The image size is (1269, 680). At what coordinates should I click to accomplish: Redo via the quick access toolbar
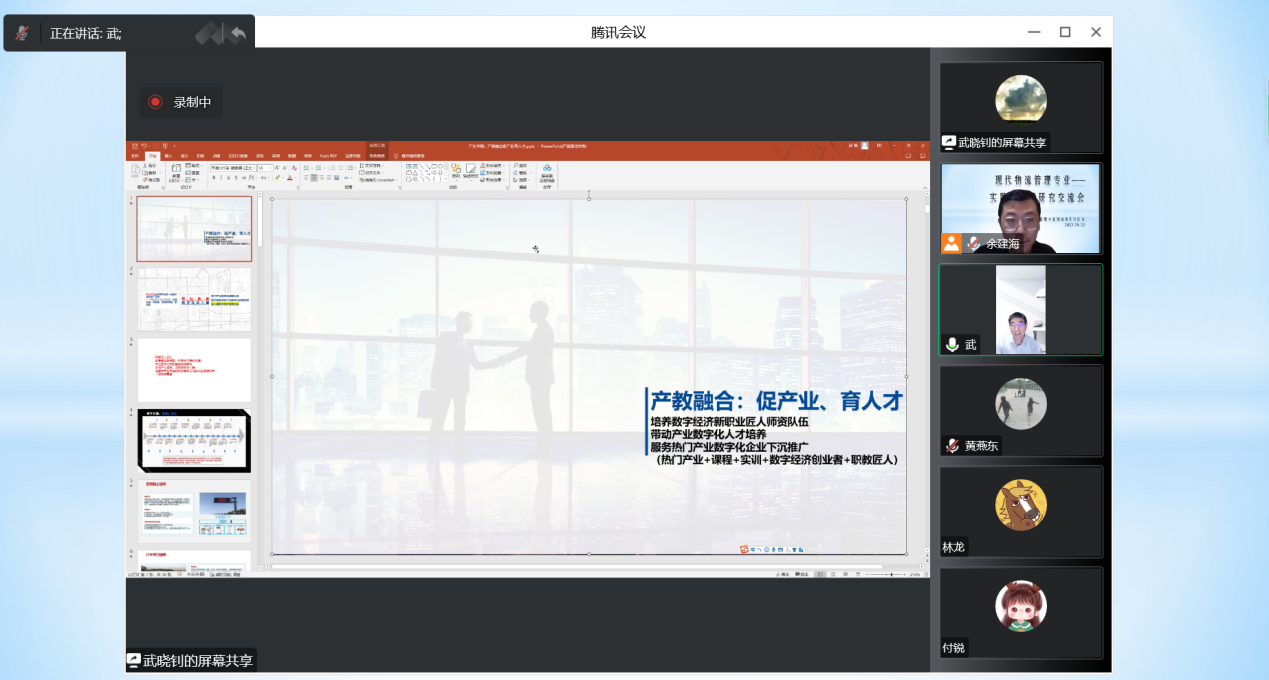point(156,146)
